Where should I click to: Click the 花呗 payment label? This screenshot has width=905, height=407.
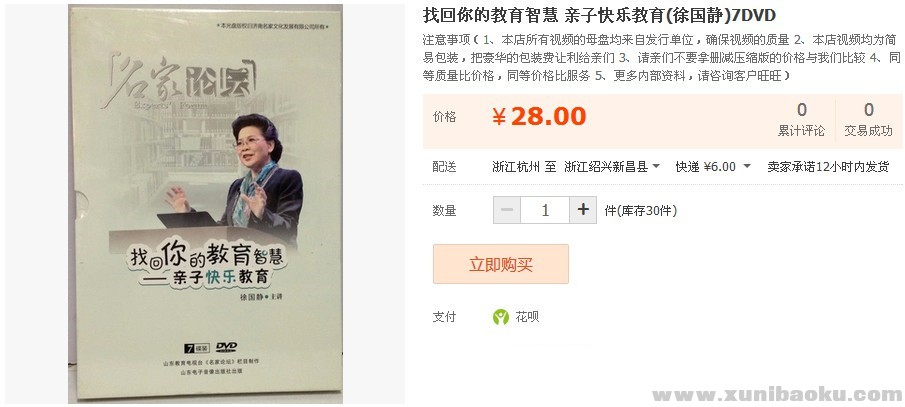527,317
